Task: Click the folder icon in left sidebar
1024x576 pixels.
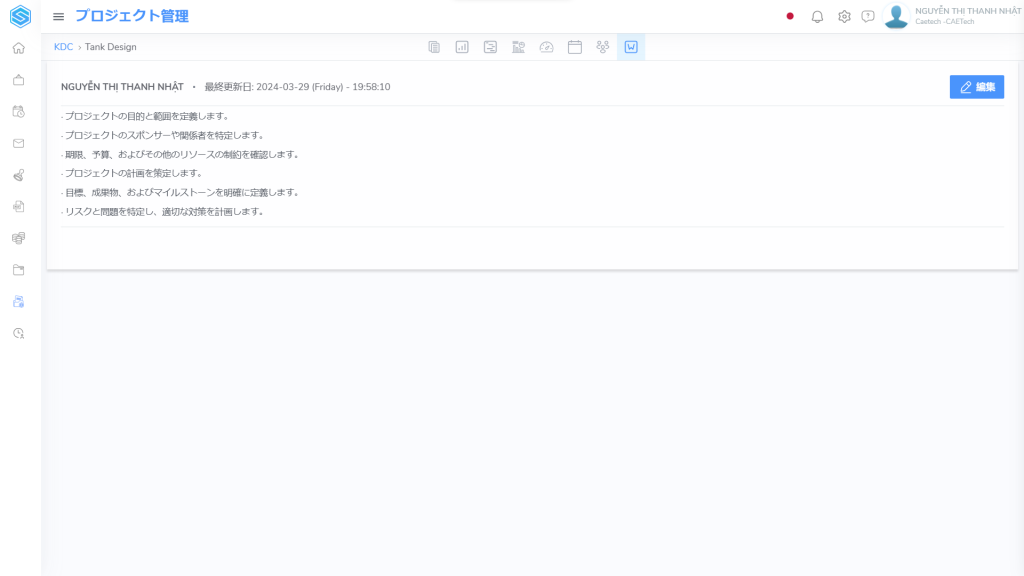Action: tap(19, 270)
